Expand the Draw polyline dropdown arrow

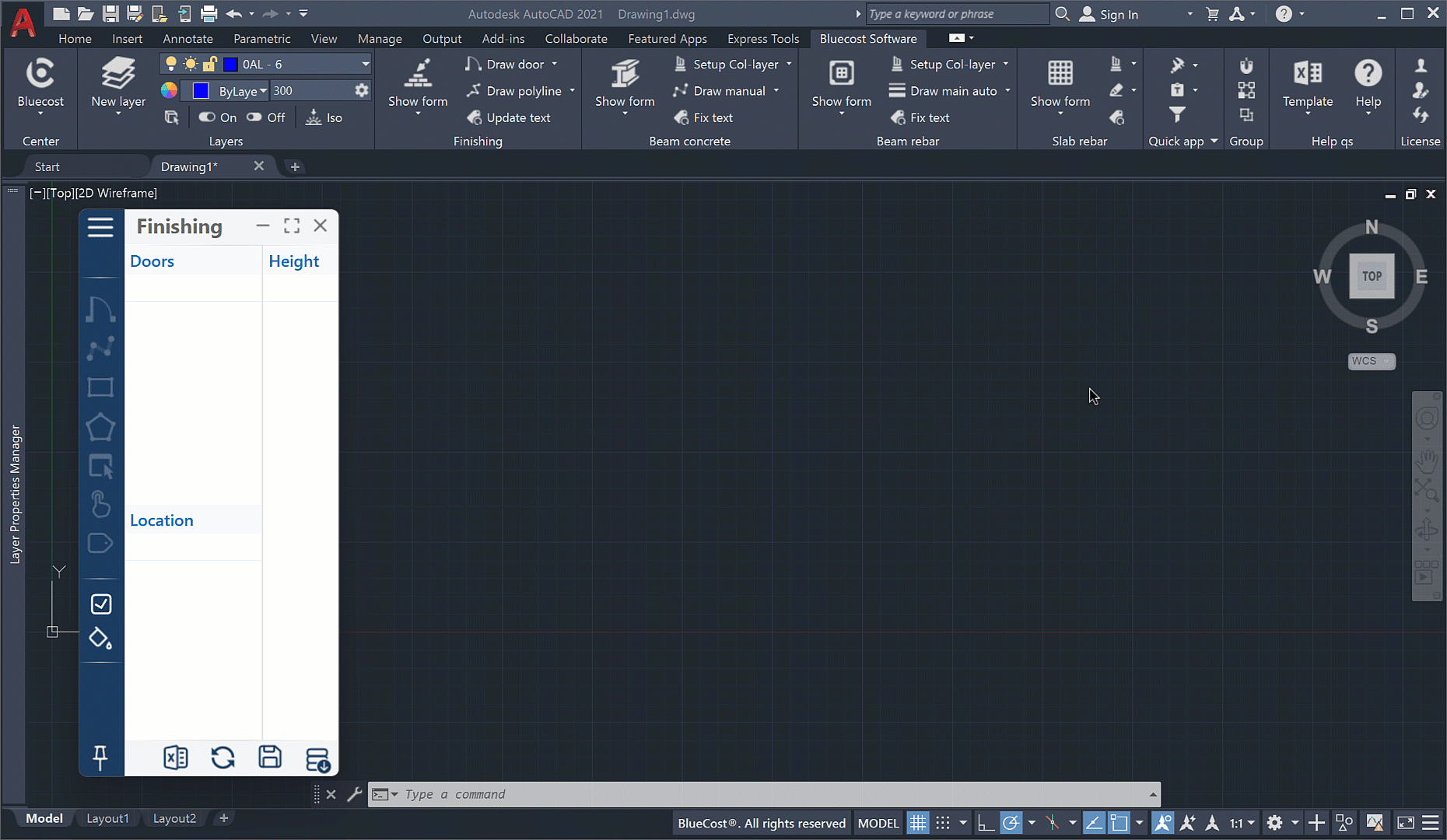[573, 91]
